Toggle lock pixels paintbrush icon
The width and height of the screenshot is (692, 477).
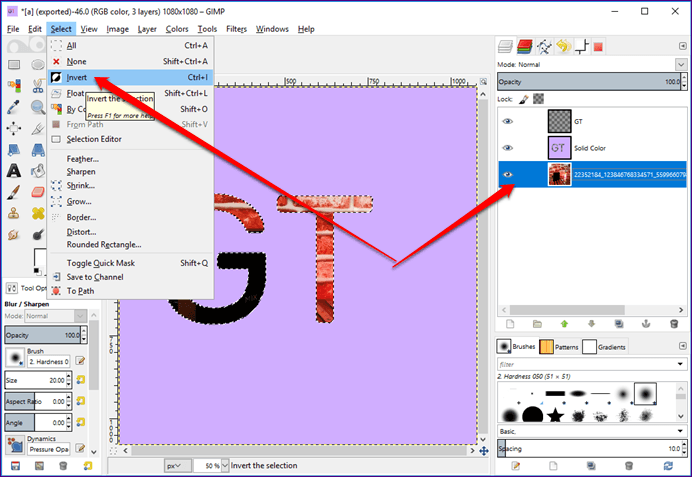point(524,99)
